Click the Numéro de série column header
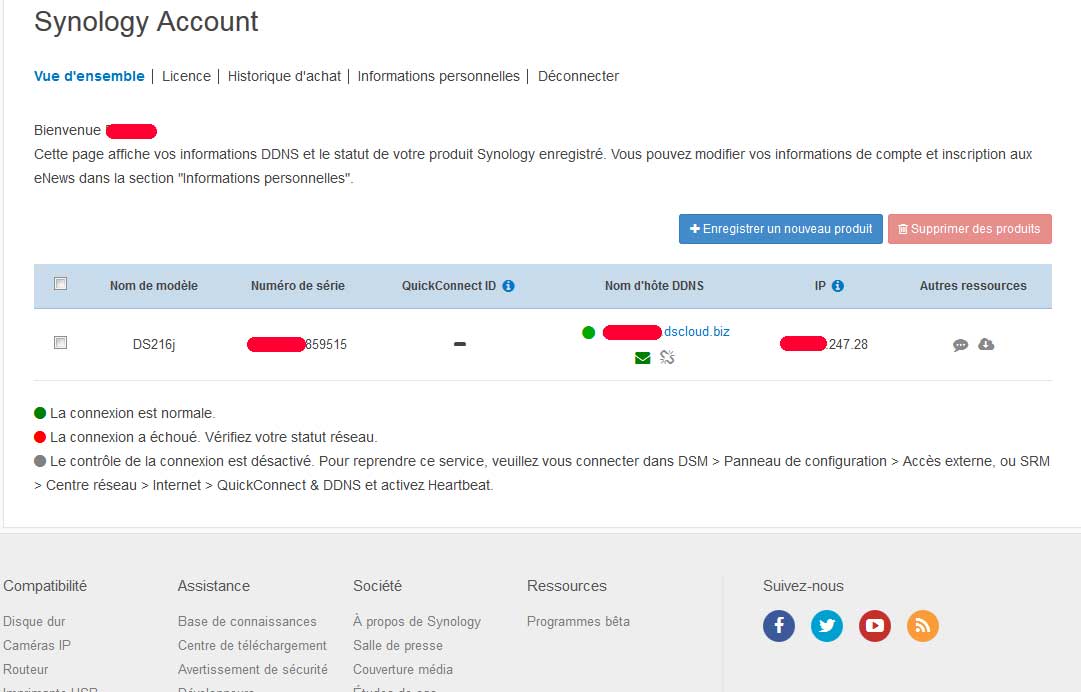 [x=298, y=286]
